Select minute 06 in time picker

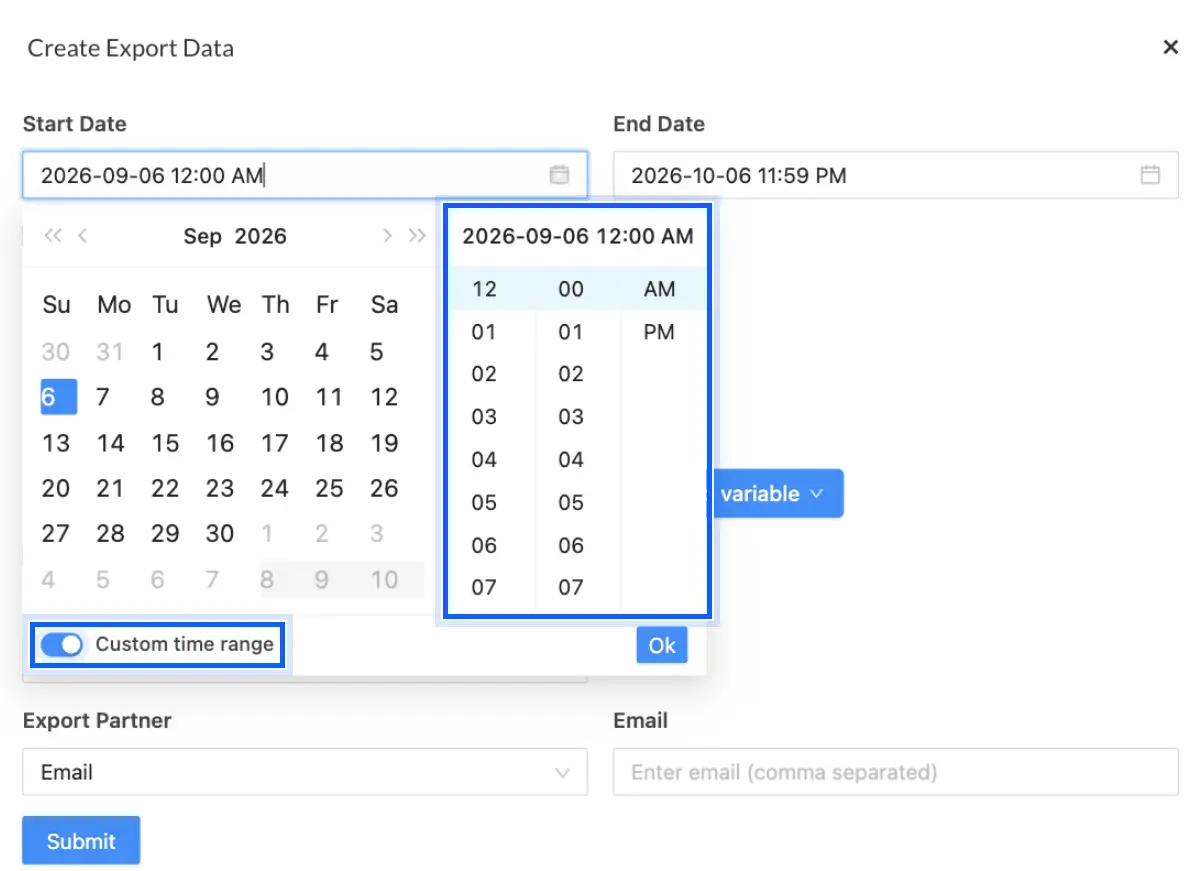tap(571, 546)
